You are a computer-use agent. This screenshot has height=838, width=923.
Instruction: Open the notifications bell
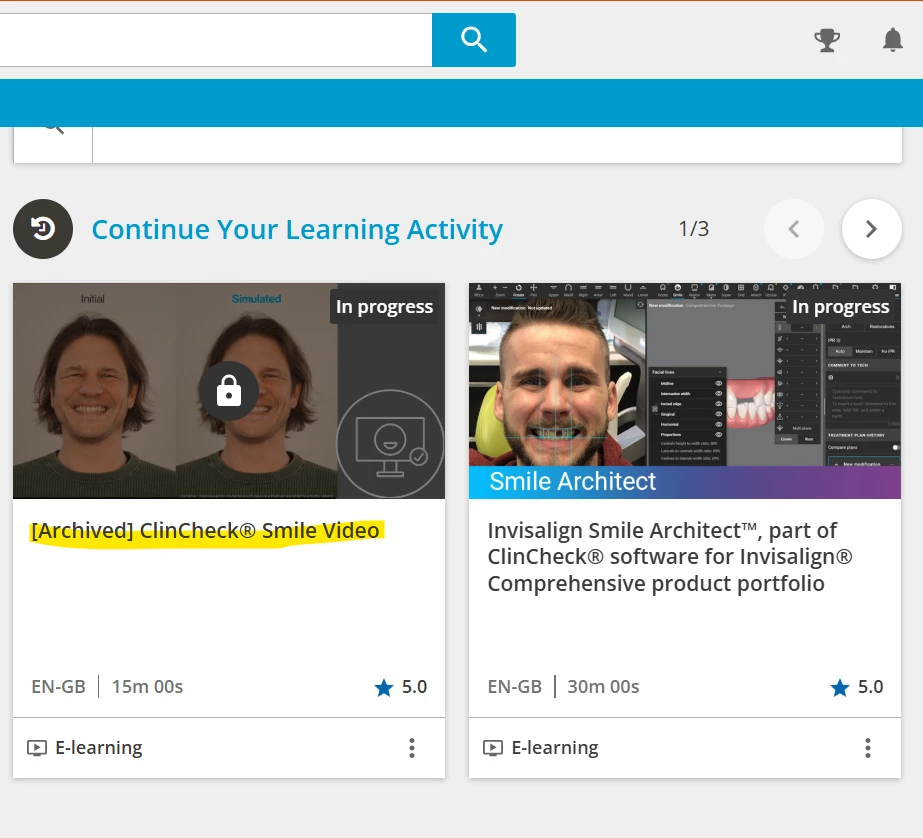tap(892, 40)
